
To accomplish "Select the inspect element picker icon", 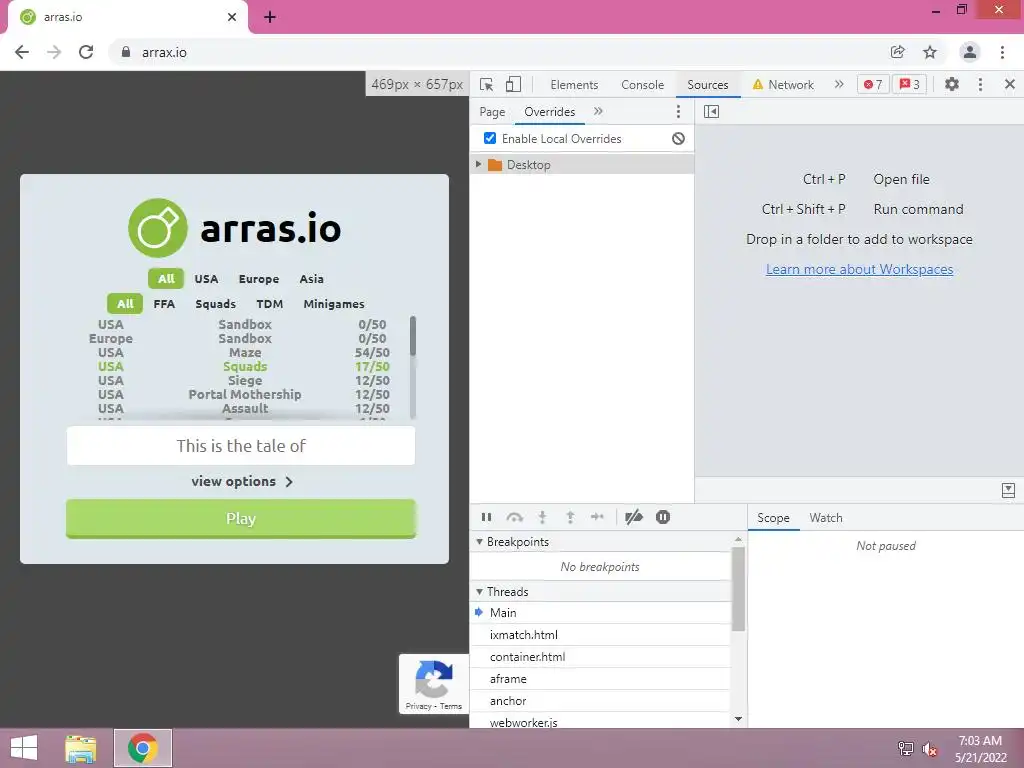I will pyautogui.click(x=486, y=84).
